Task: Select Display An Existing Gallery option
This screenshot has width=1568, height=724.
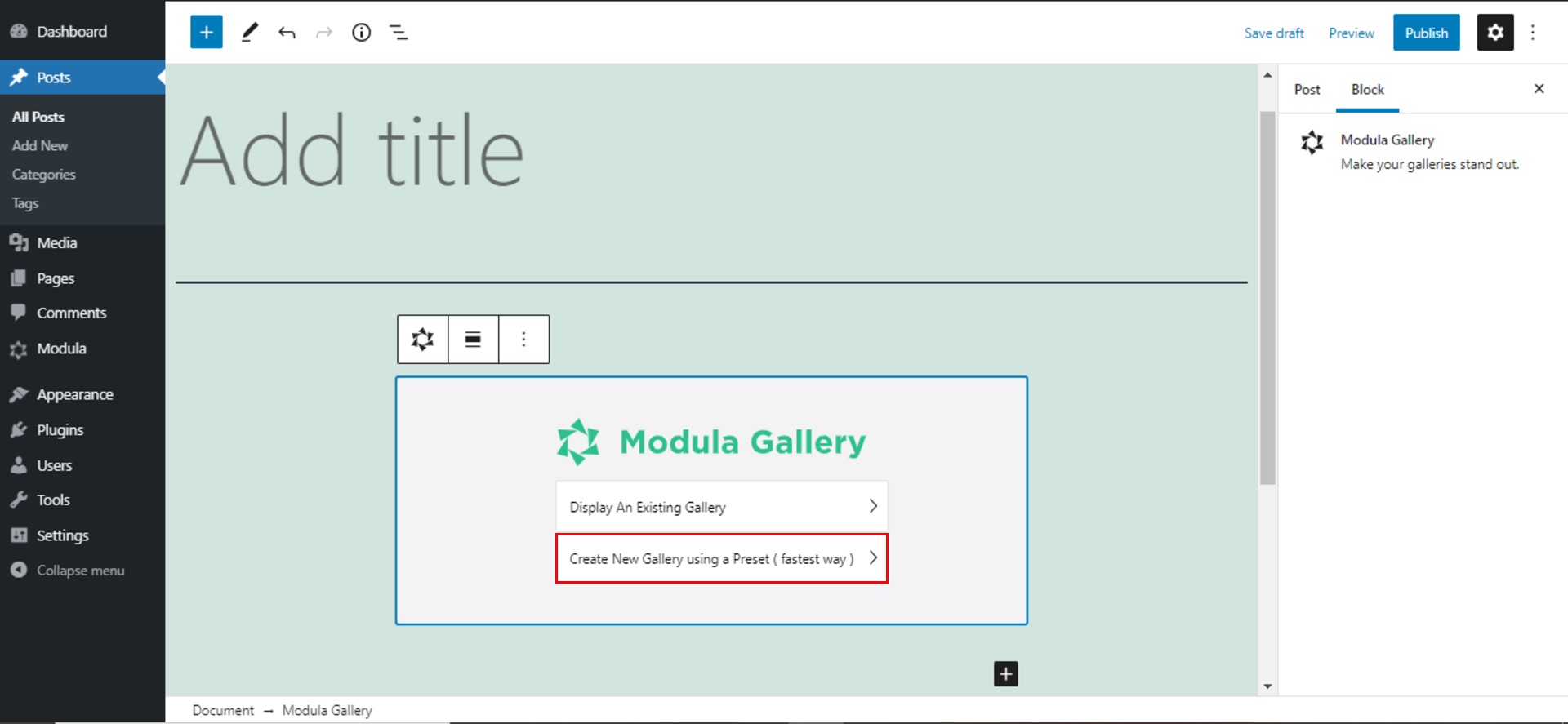Action: 722,507
